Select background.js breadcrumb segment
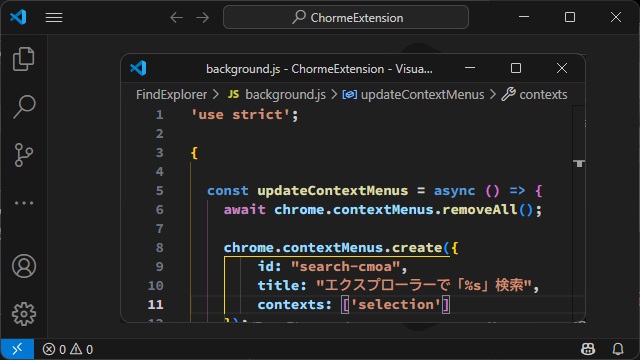Screen dimensions: 640x360 point(285,95)
